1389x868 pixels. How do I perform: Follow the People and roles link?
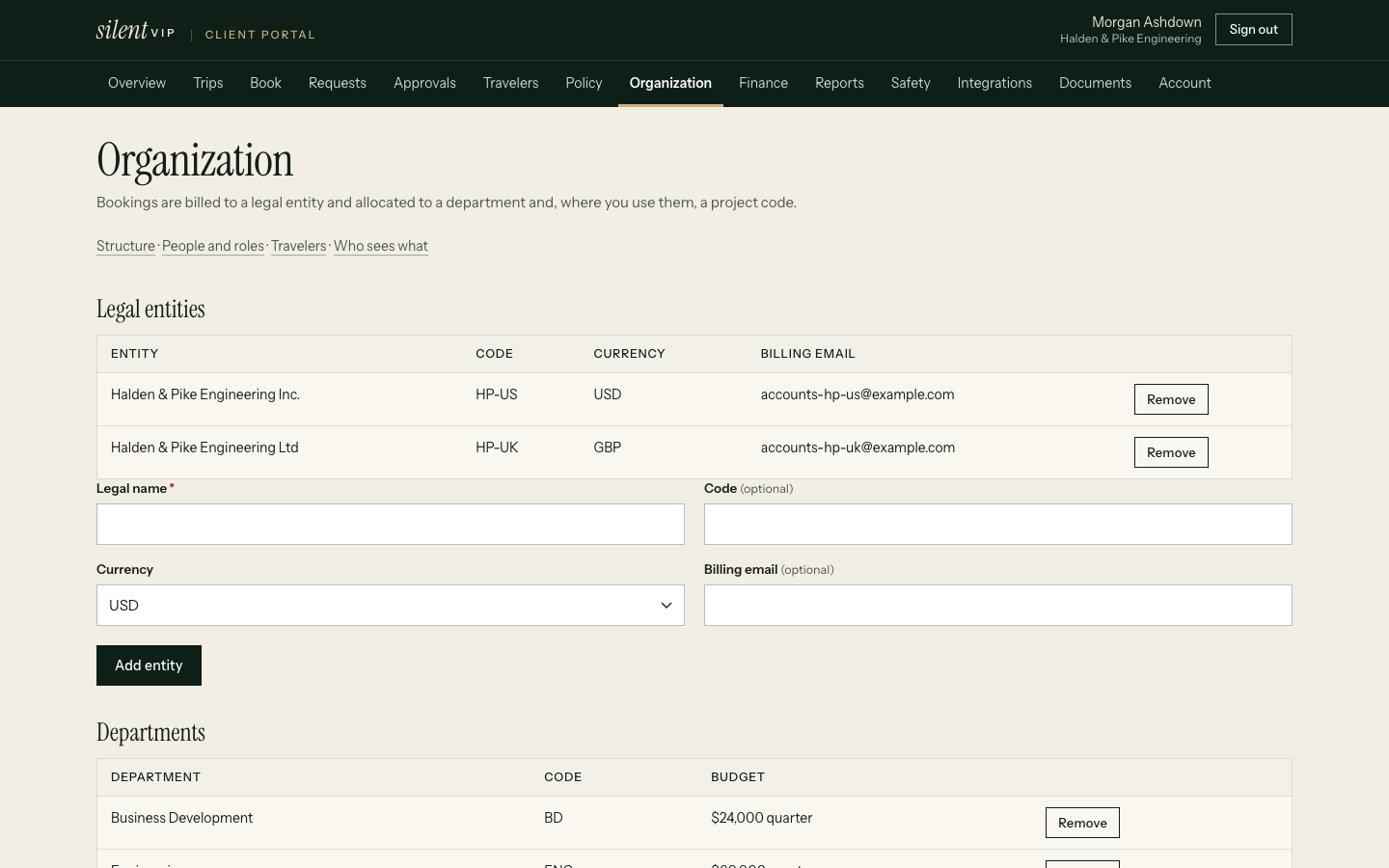213,246
